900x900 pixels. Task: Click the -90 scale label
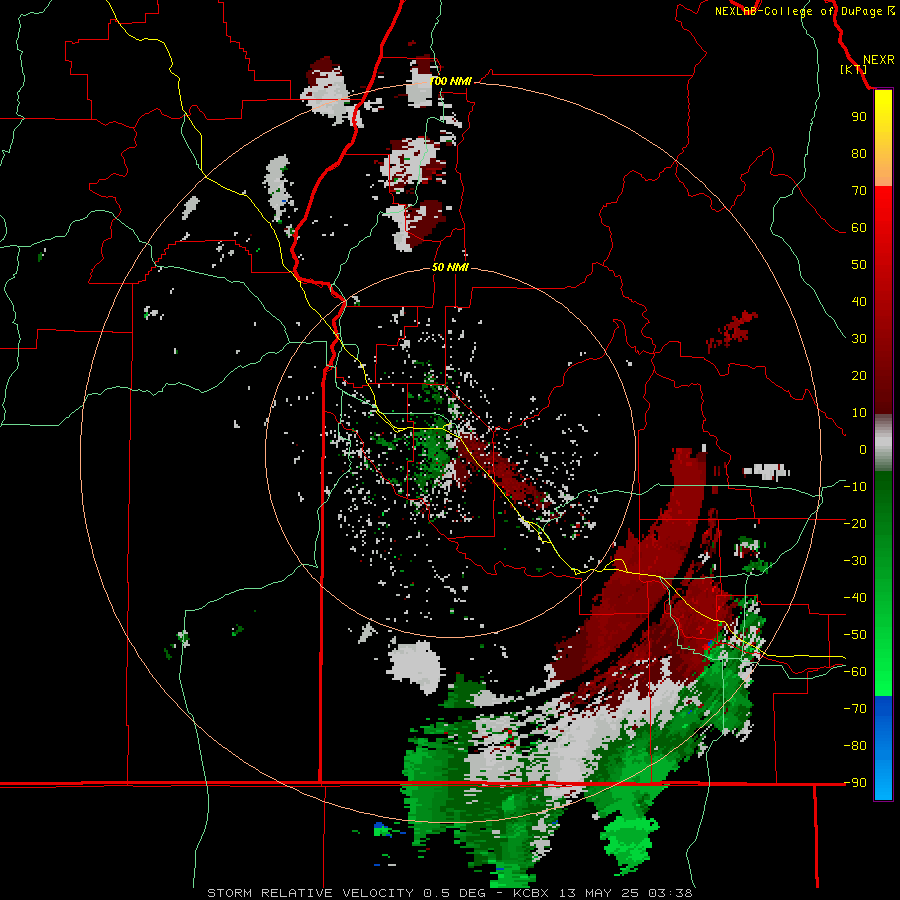[x=855, y=783]
